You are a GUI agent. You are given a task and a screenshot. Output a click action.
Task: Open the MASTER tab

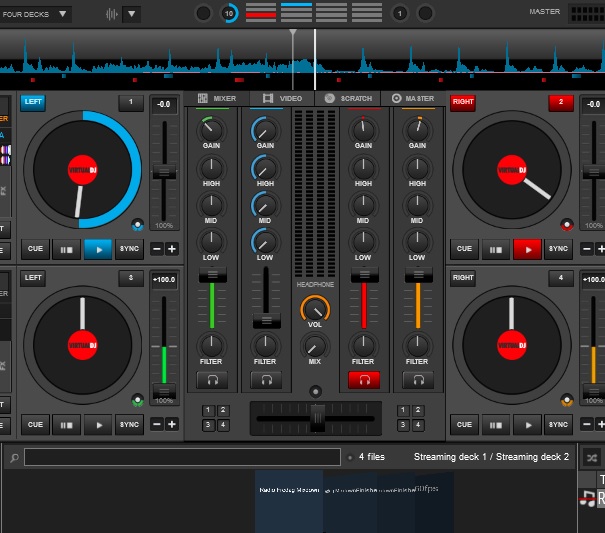tap(413, 98)
